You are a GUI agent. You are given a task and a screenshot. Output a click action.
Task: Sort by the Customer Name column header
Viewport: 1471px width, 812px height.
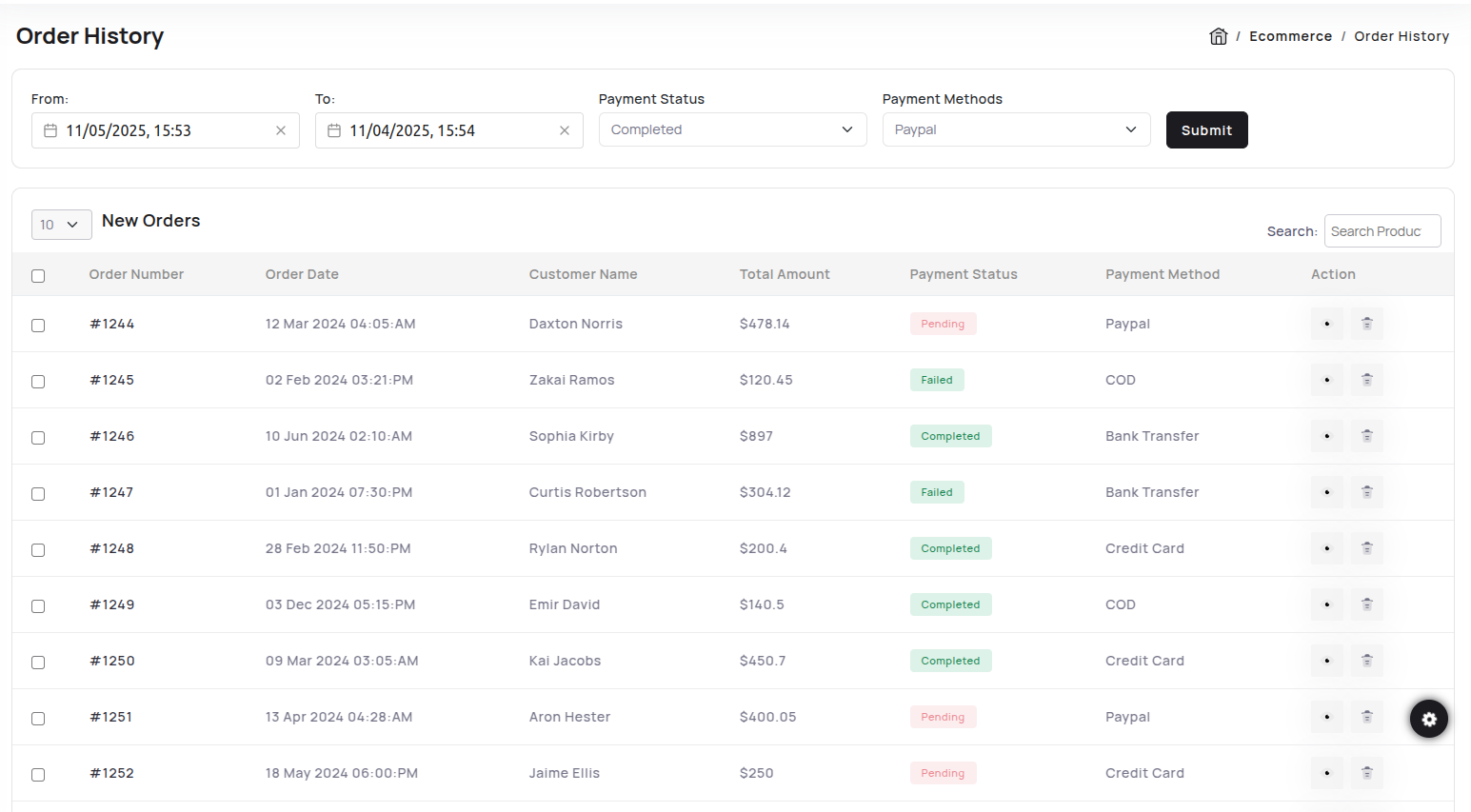point(583,274)
